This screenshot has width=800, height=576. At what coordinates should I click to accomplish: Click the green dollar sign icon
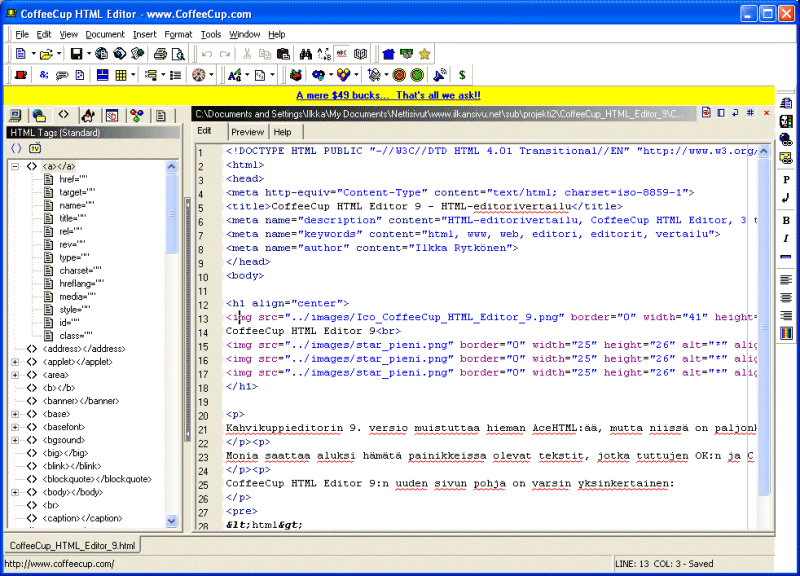click(x=462, y=75)
